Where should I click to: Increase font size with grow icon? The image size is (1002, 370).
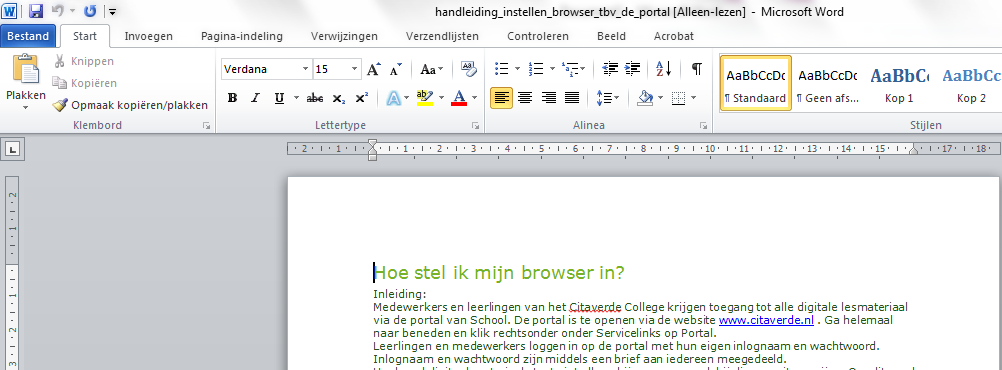click(x=374, y=69)
